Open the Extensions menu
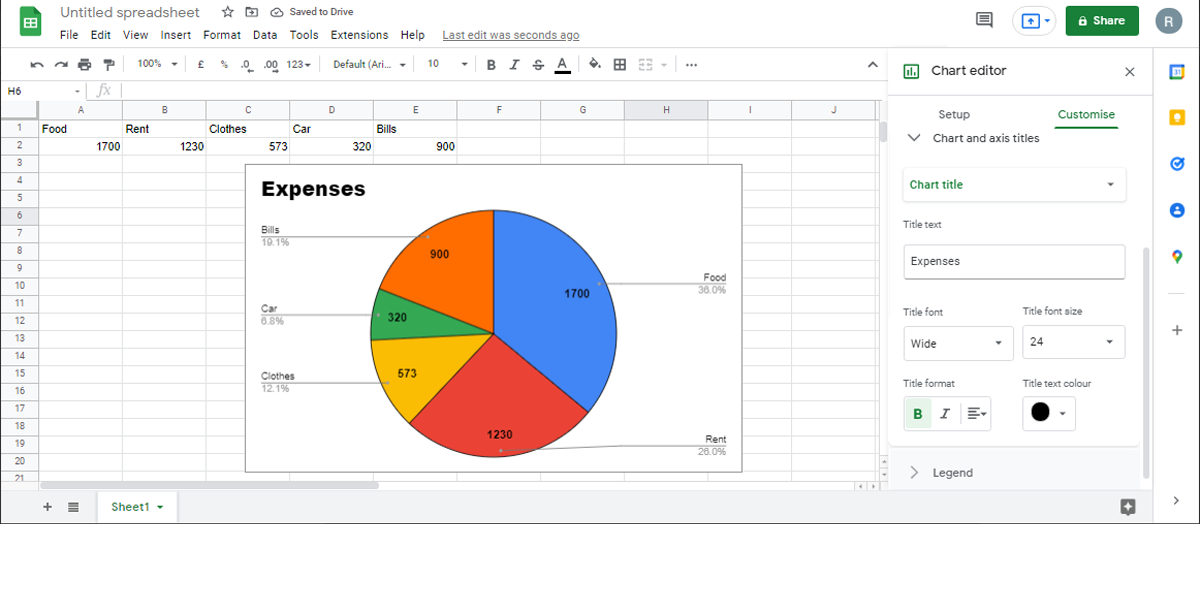 tap(359, 35)
